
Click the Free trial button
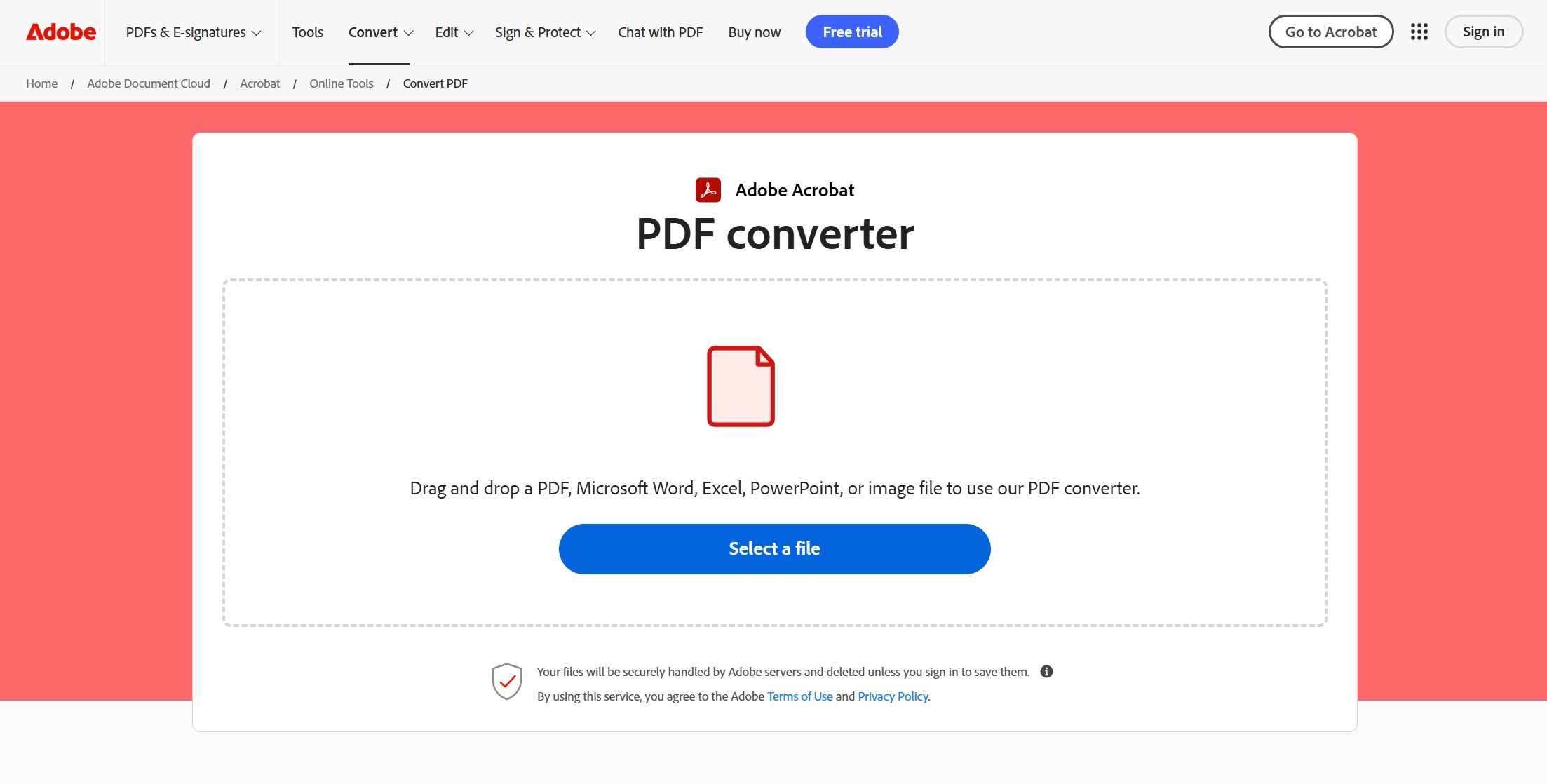click(x=852, y=31)
